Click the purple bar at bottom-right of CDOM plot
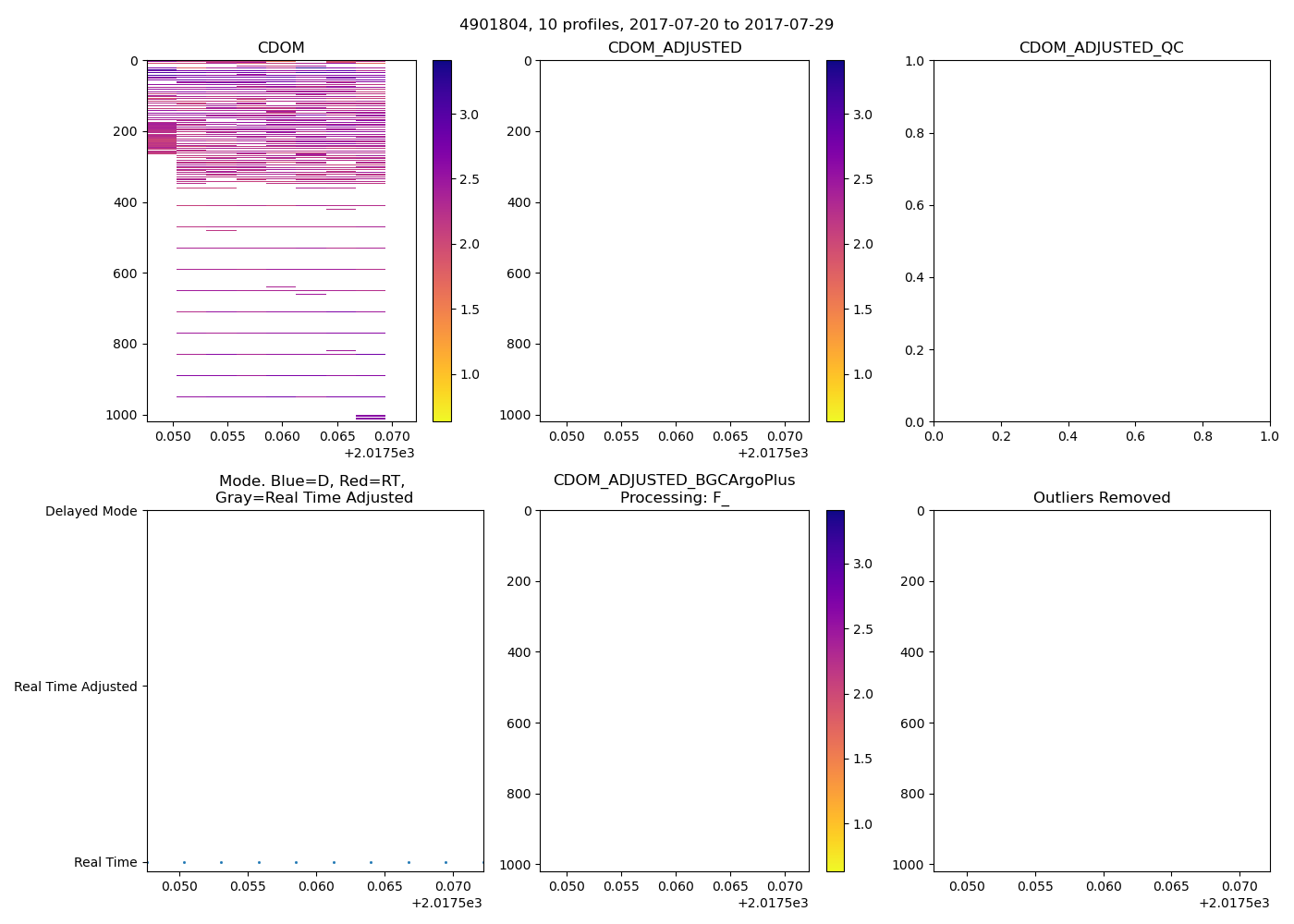Screen dimensions: 1294x924 371,417
